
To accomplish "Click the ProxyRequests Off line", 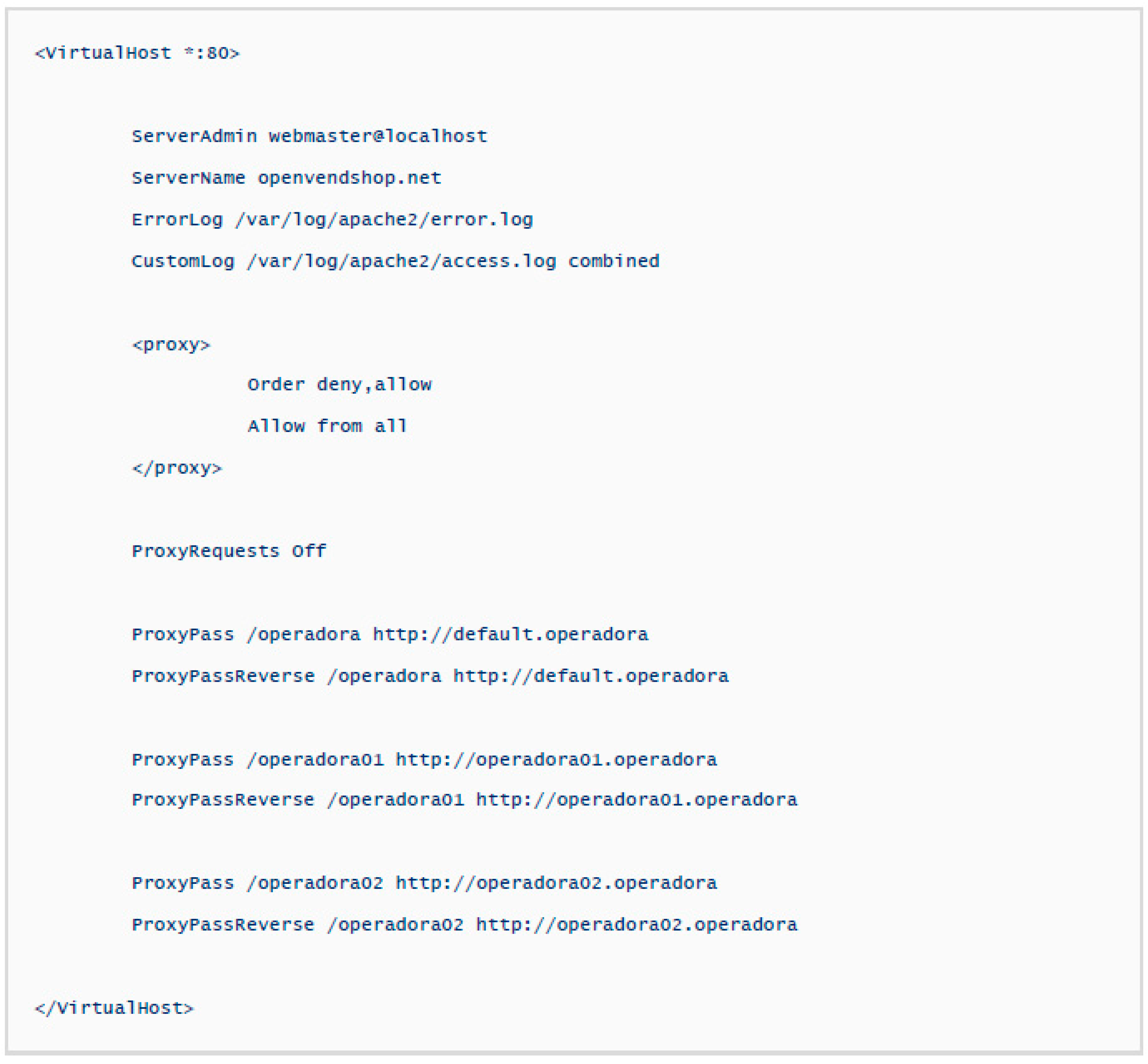I will coord(228,552).
